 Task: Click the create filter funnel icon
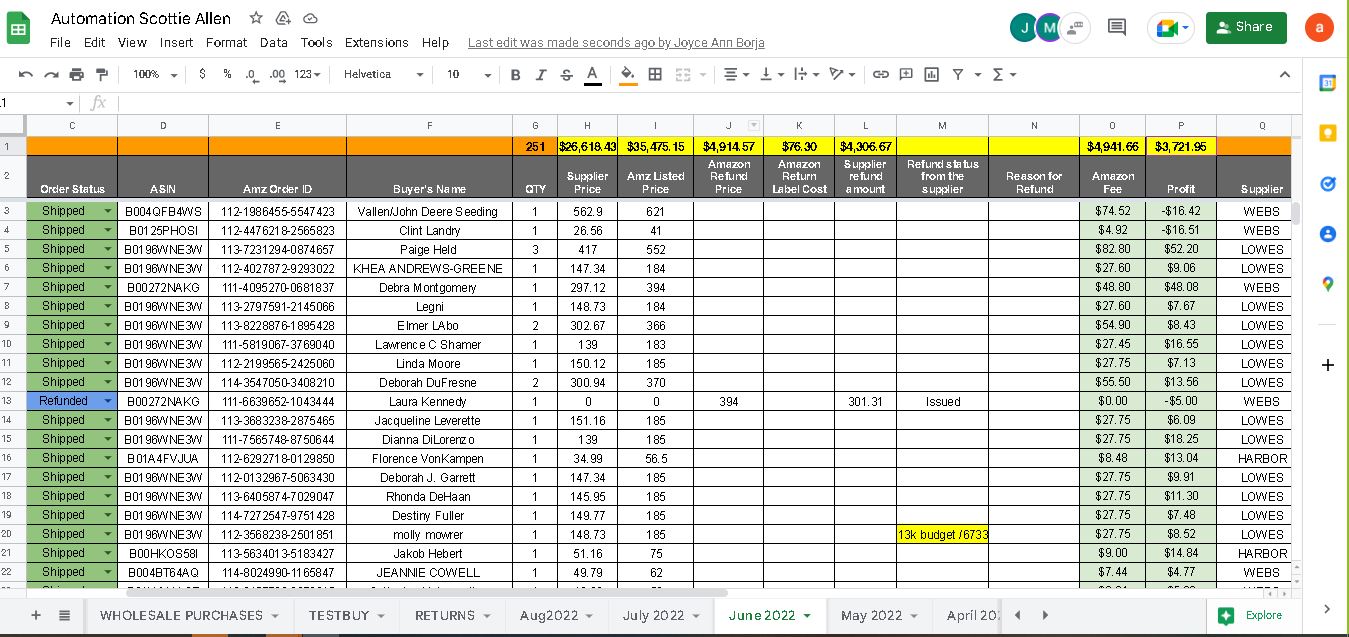(958, 75)
